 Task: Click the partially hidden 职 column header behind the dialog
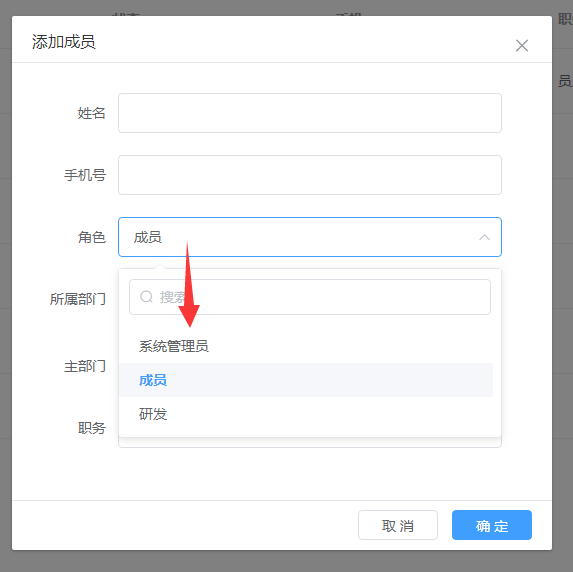[565, 19]
